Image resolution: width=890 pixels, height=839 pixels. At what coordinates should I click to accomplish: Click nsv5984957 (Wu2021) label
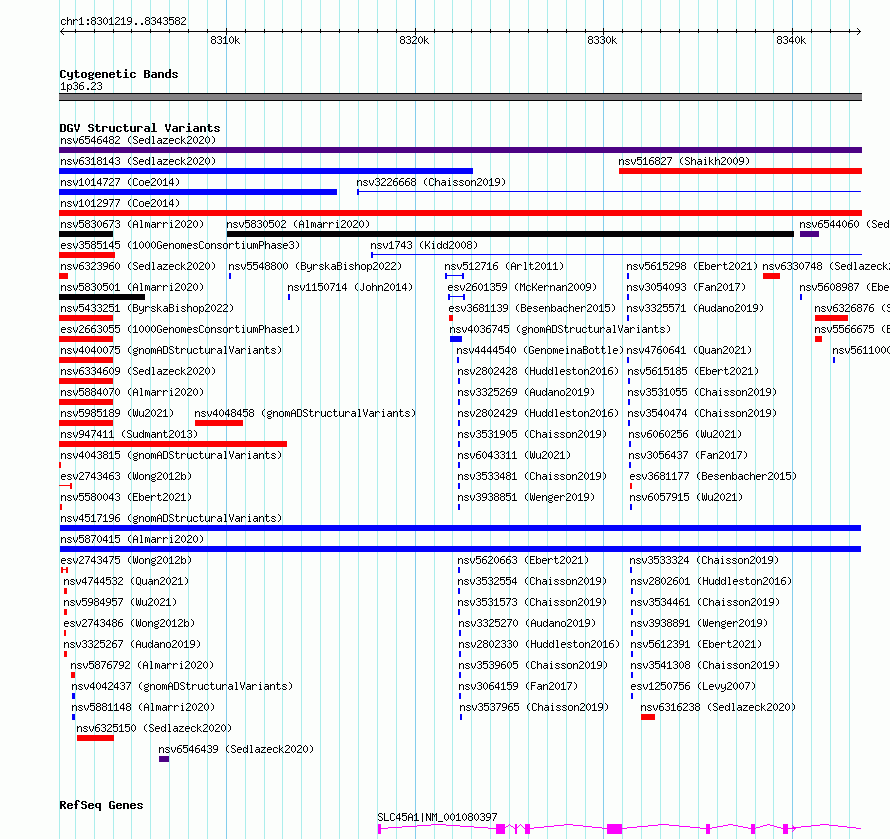[x=120, y=602]
